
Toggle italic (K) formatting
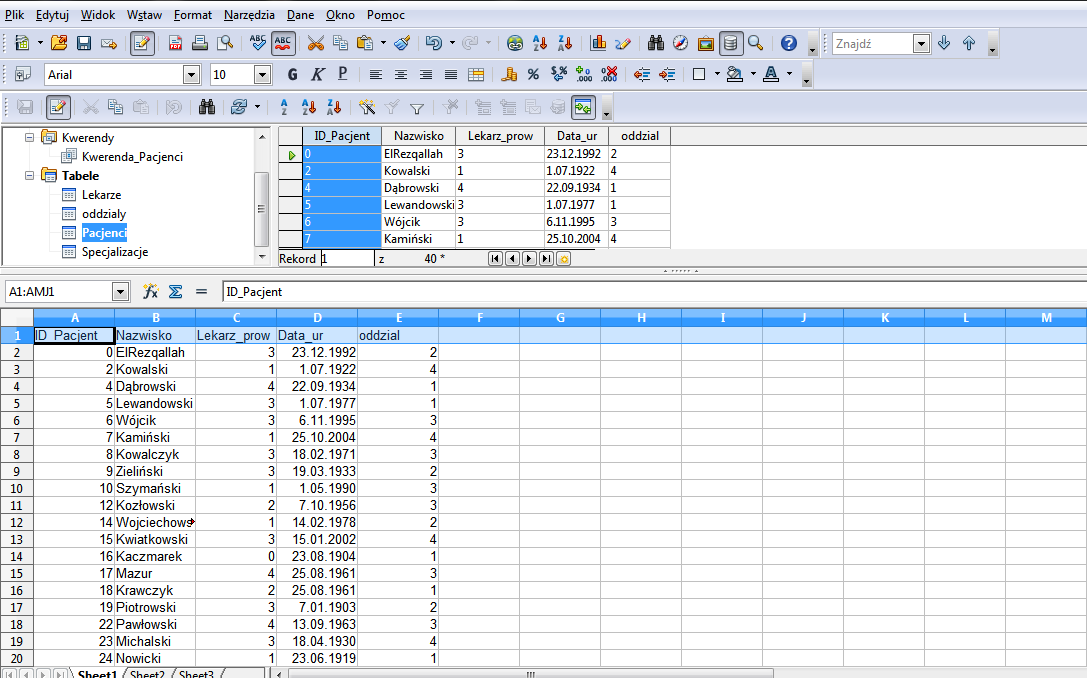[318, 74]
